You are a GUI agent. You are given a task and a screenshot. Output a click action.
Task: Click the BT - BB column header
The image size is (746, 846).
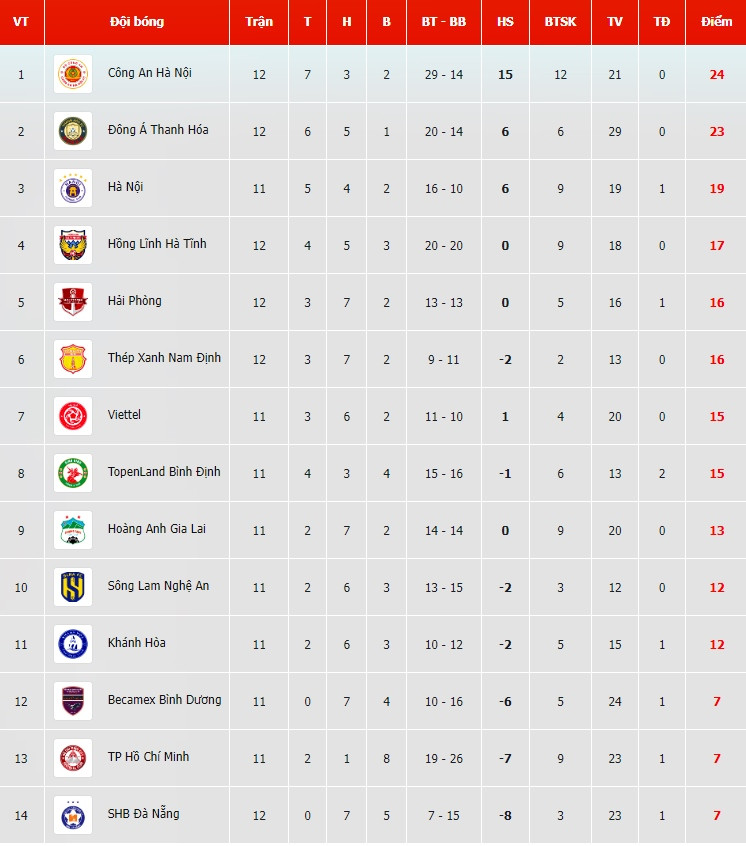click(x=443, y=22)
